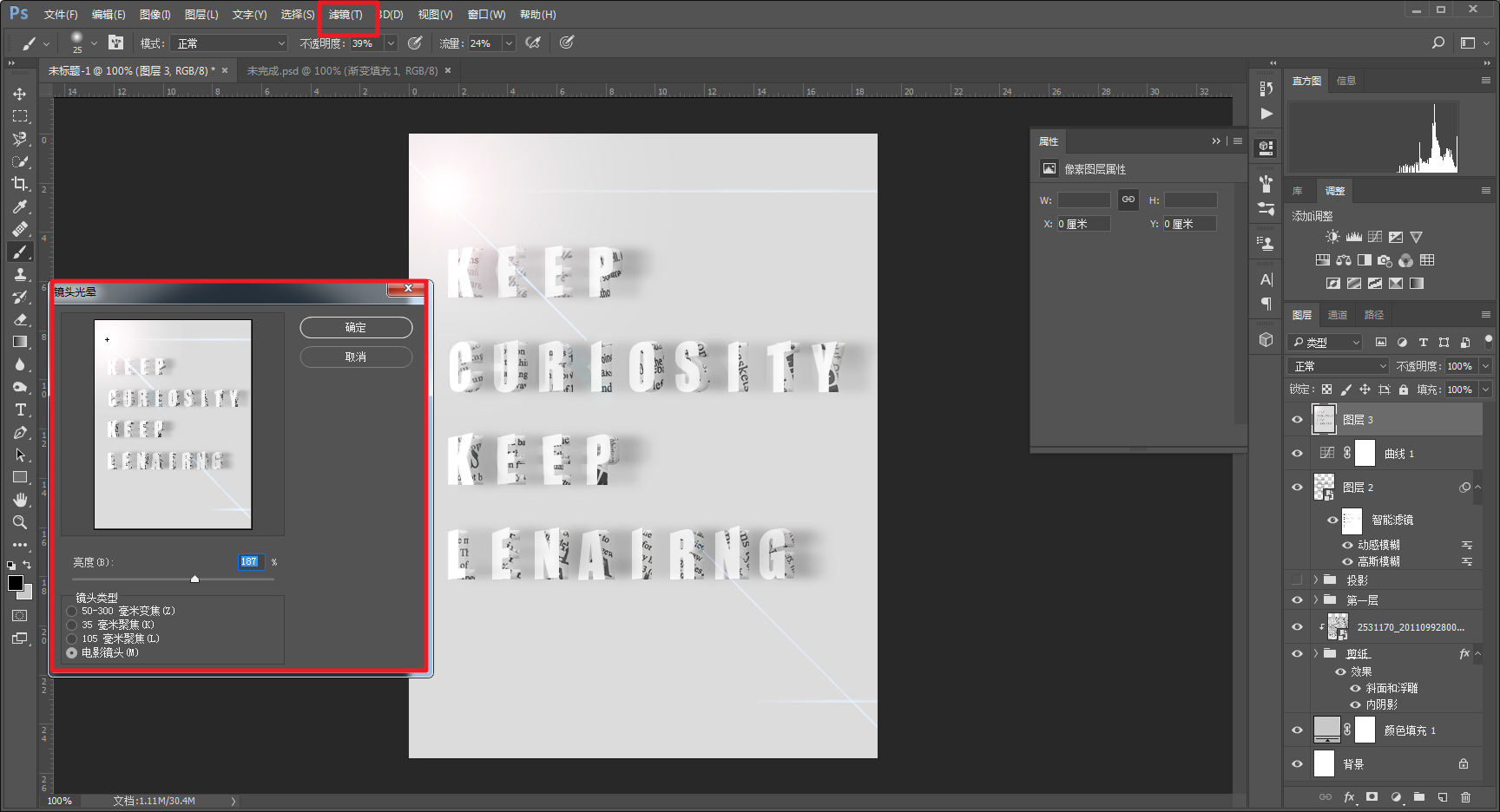This screenshot has height=812, width=1500.
Task: Expand the 第一层 layer group
Action: [1316, 599]
